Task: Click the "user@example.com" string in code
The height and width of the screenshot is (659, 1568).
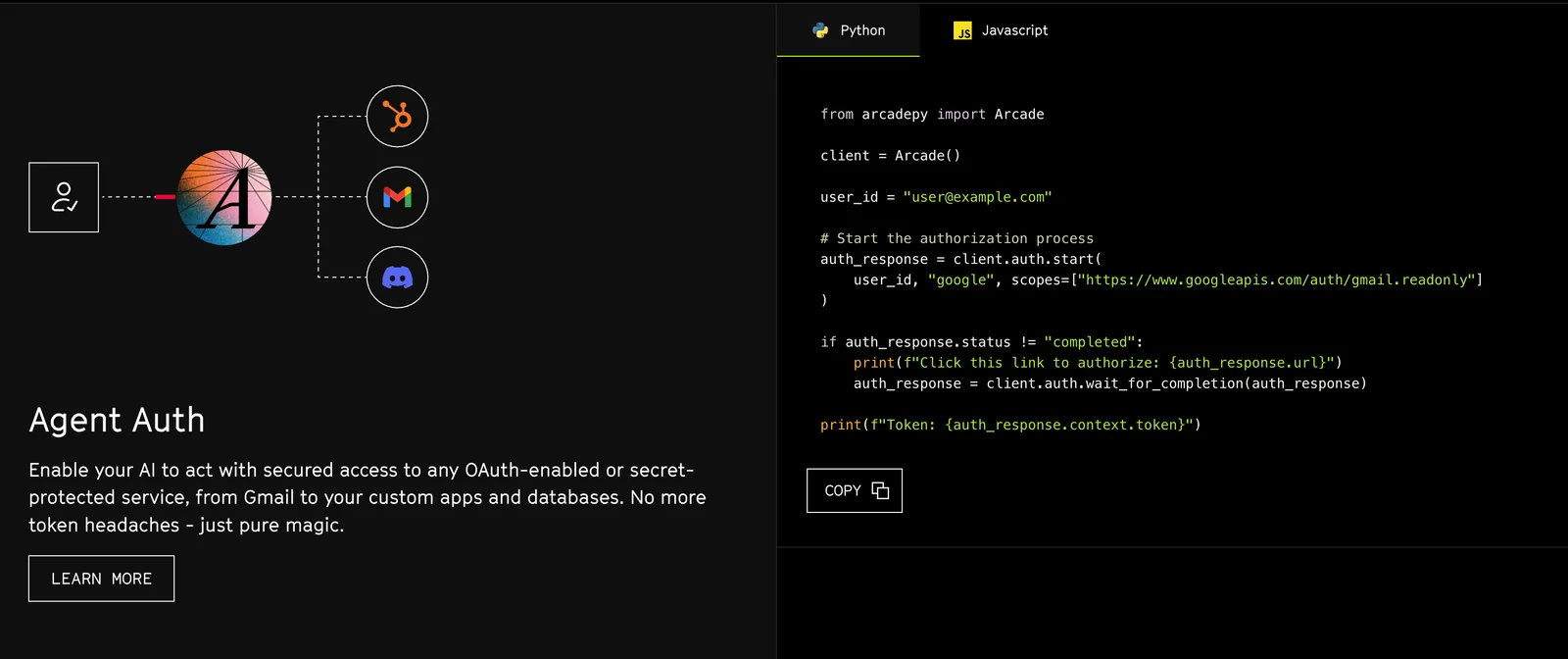Action: pyautogui.click(x=977, y=197)
